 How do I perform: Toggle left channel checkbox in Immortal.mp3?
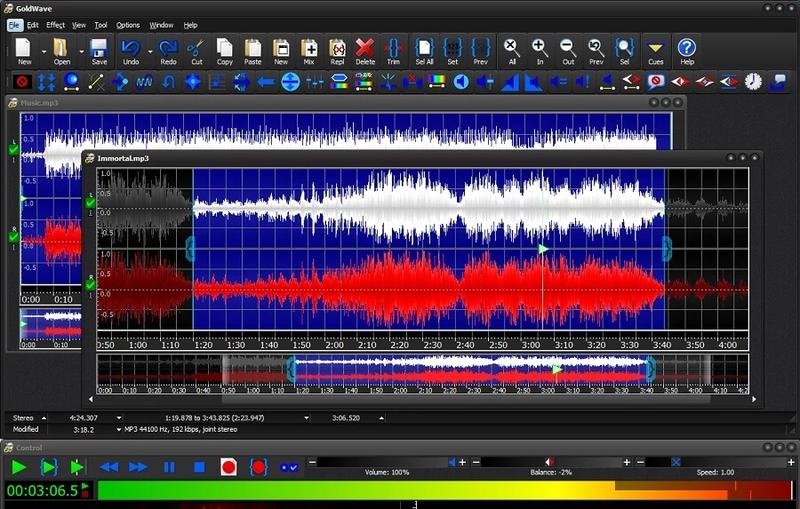pyautogui.click(x=91, y=203)
